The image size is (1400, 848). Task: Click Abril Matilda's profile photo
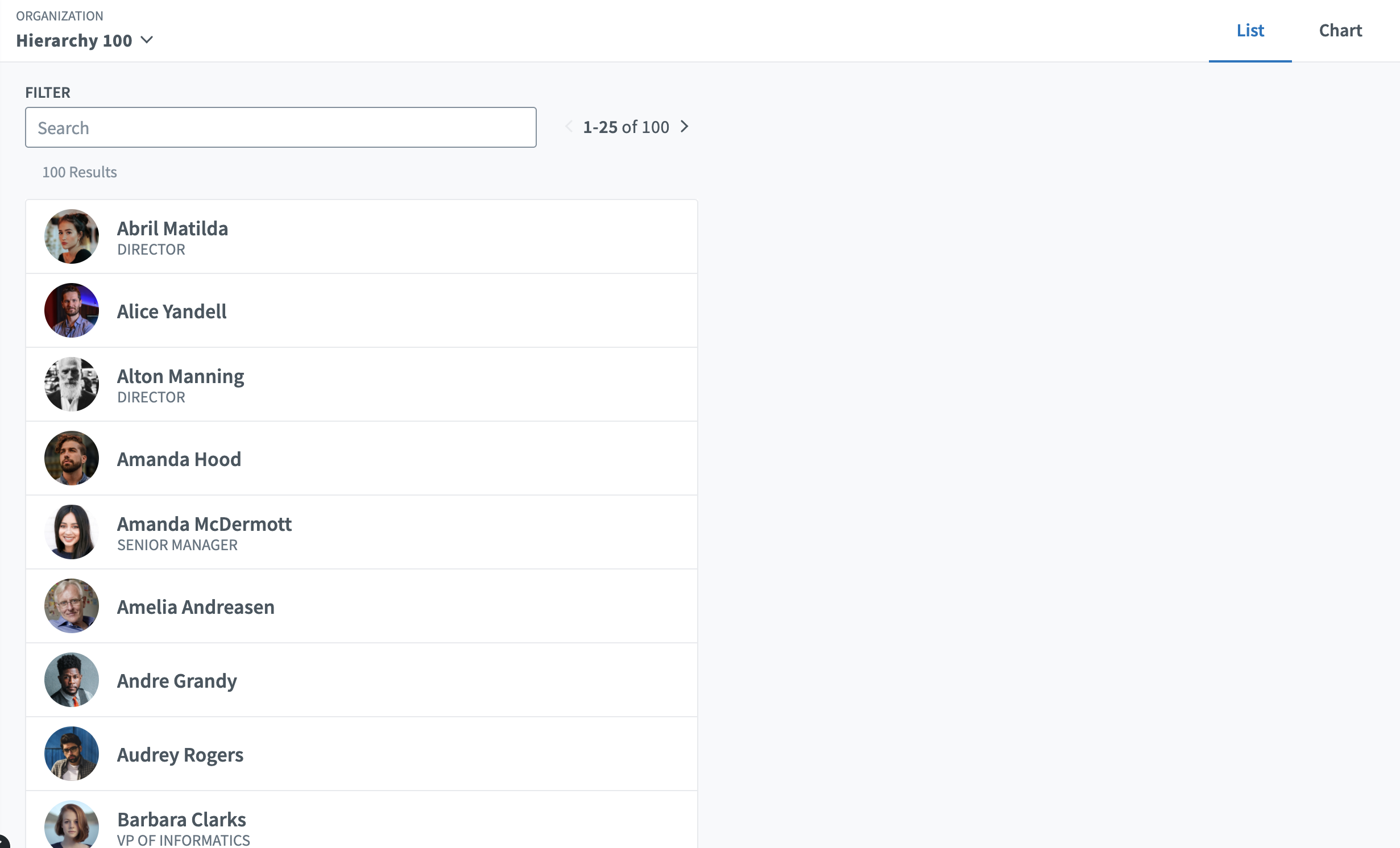[x=72, y=236]
